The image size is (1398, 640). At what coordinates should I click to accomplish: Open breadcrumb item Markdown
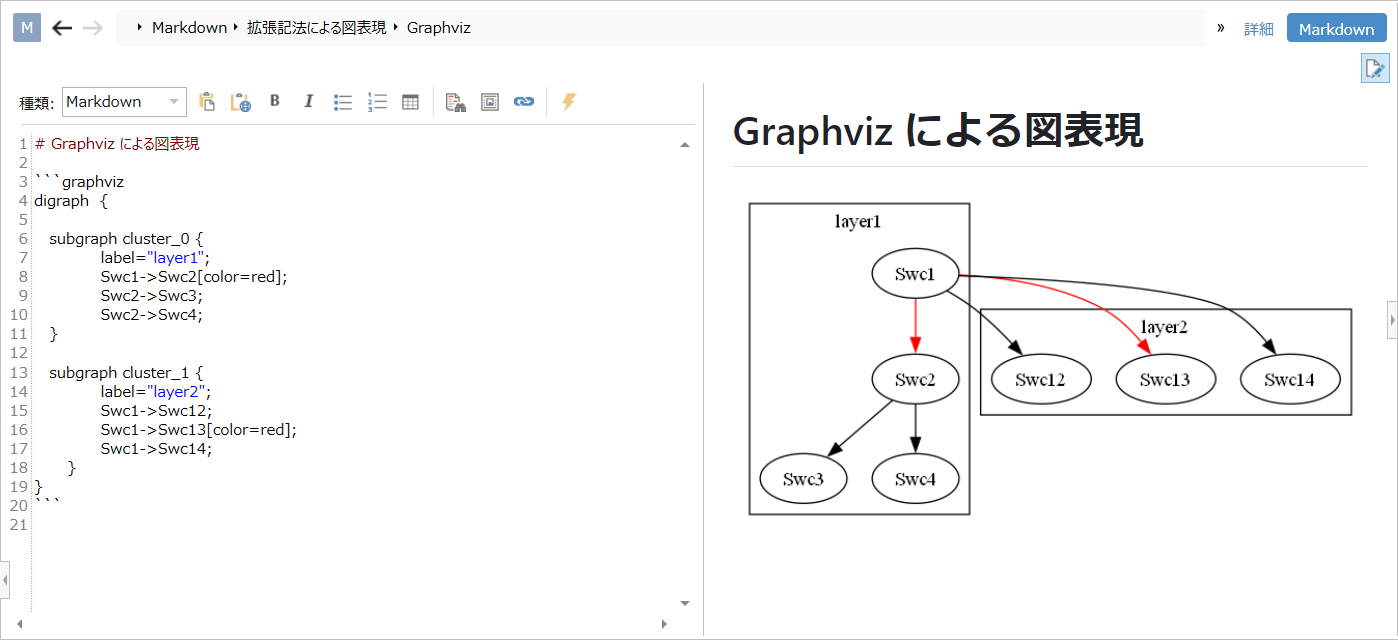click(190, 28)
